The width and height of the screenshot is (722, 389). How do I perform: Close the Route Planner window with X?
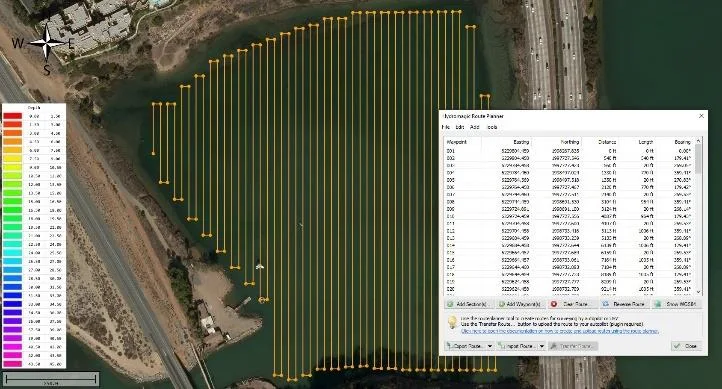[x=701, y=116]
